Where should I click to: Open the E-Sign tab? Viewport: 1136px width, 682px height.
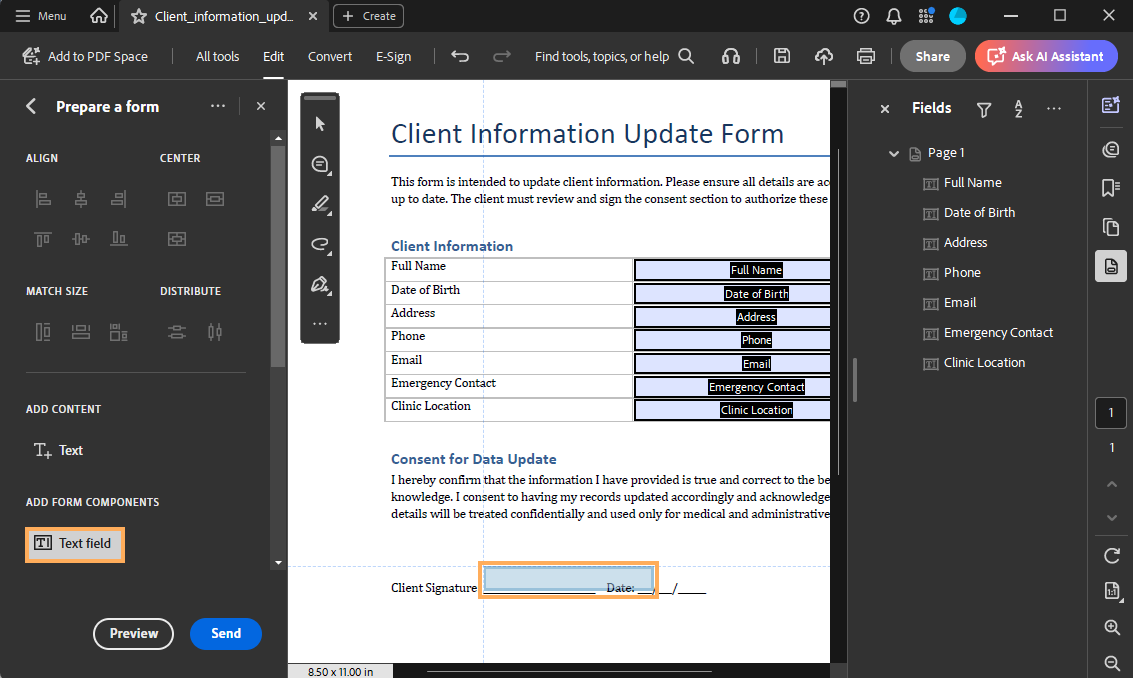coord(393,57)
